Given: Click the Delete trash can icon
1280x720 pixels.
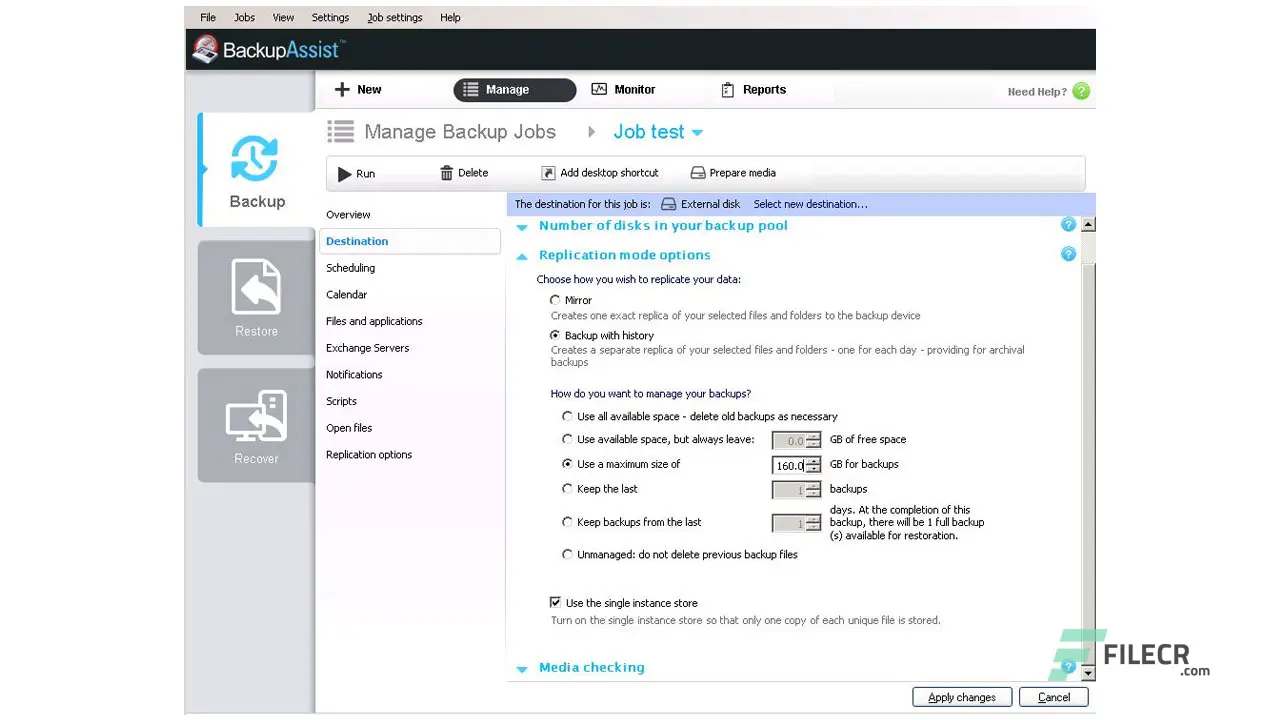Looking at the screenshot, I should [446, 173].
